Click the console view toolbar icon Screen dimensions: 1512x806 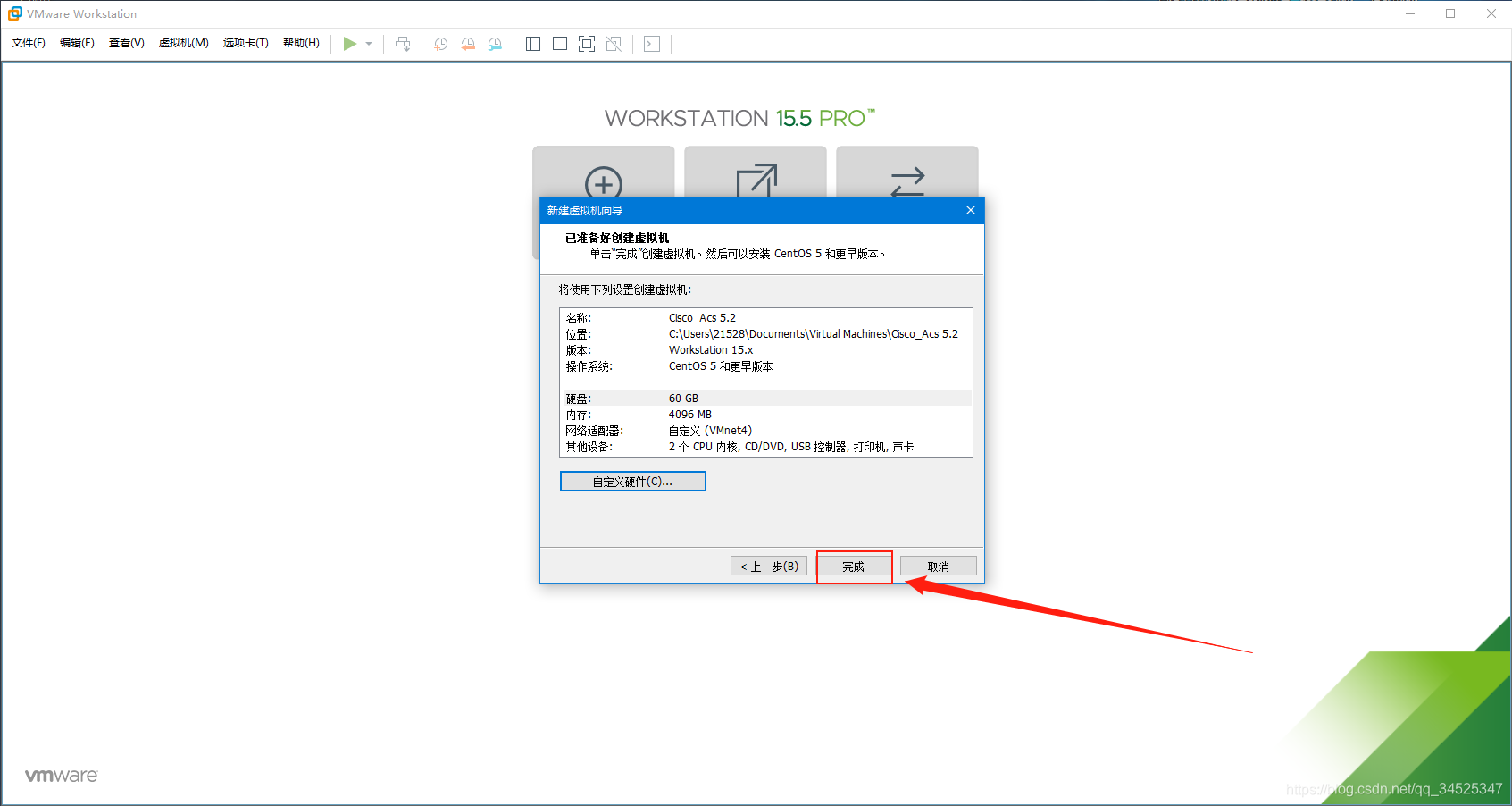click(652, 44)
